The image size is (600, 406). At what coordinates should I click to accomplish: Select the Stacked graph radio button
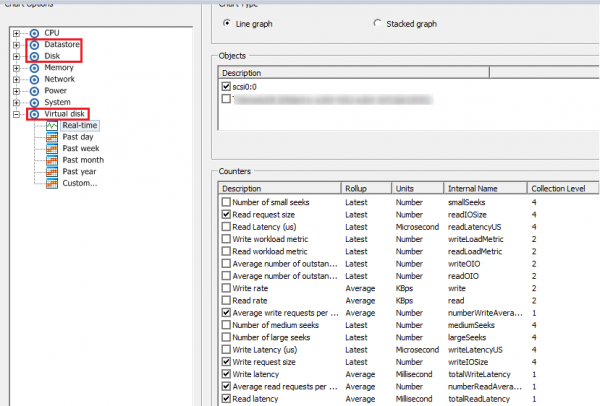click(377, 22)
